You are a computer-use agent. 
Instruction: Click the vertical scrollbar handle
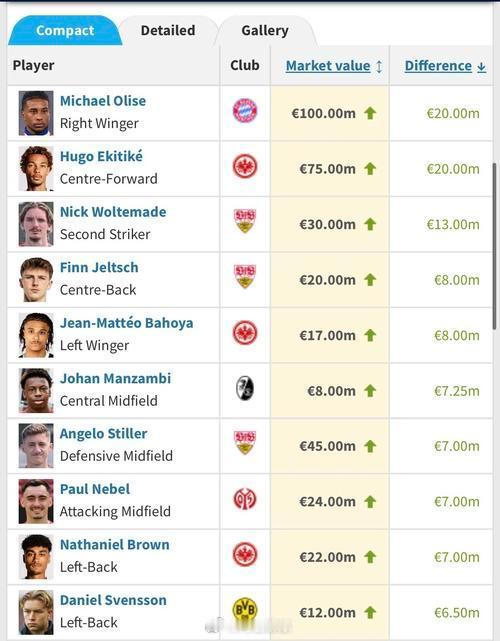point(494,246)
